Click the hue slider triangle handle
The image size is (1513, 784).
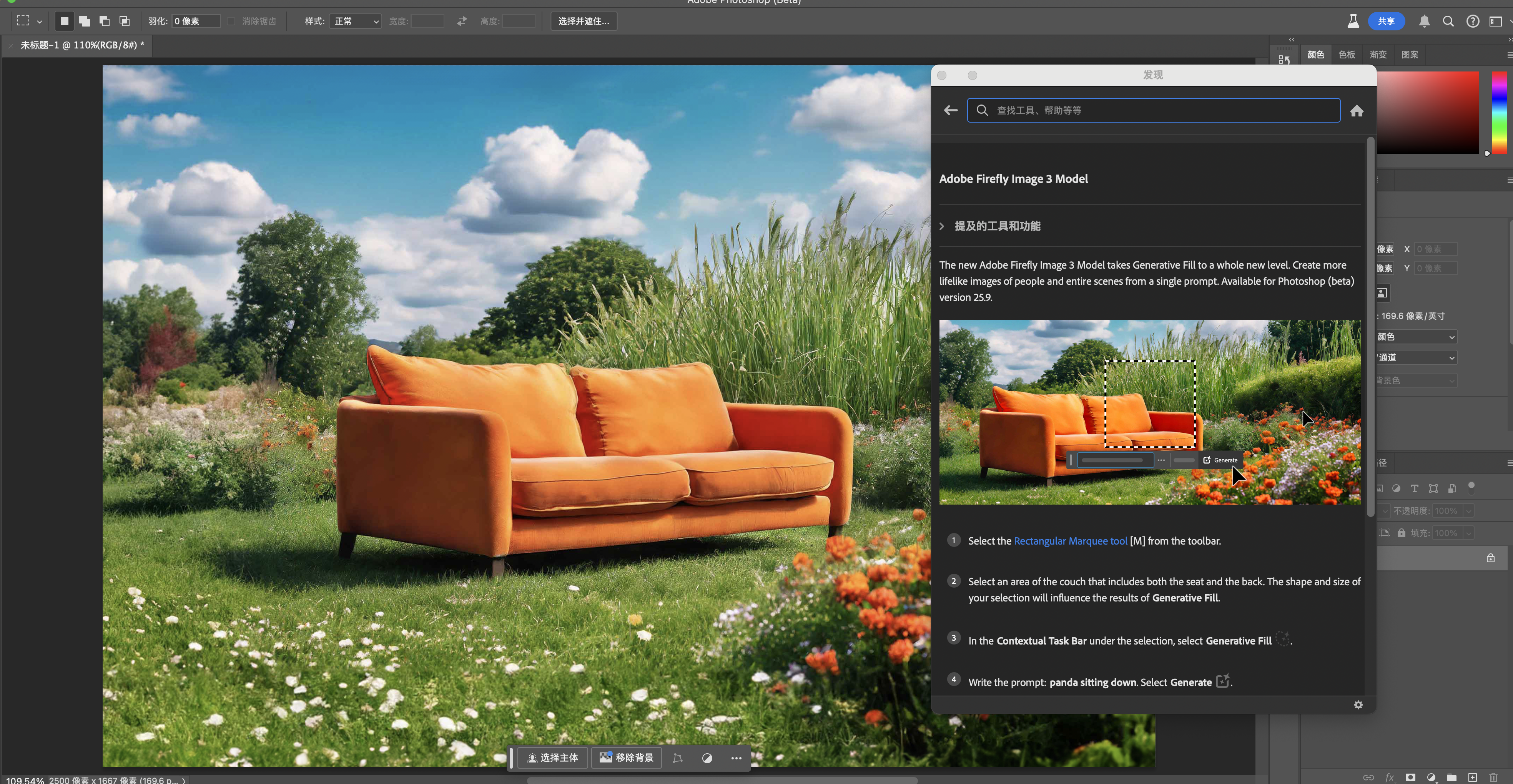point(1488,153)
